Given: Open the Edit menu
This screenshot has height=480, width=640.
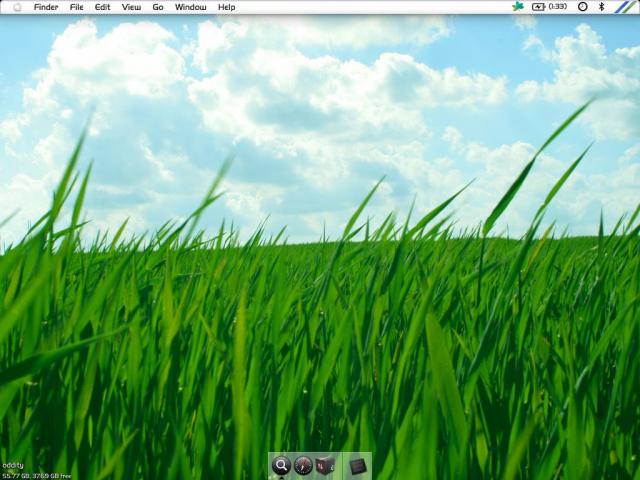Looking at the screenshot, I should [102, 7].
